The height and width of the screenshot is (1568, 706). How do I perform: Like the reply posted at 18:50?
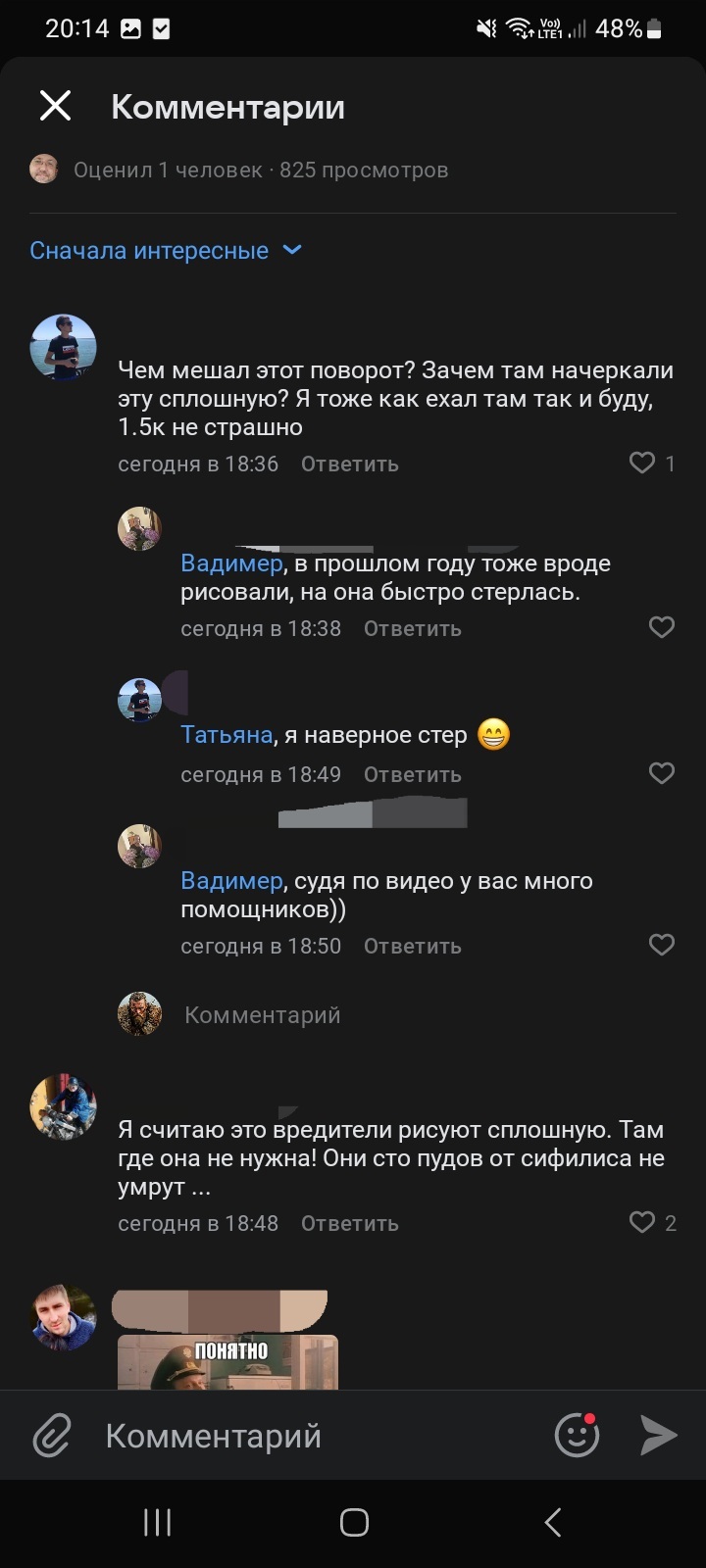coord(662,945)
